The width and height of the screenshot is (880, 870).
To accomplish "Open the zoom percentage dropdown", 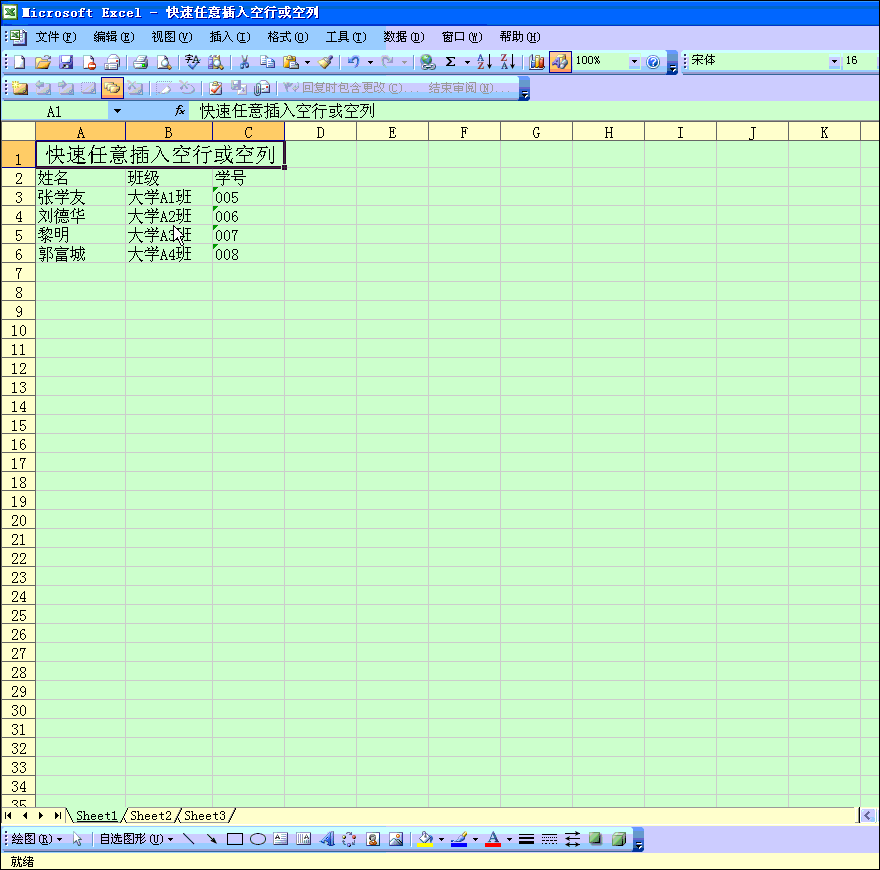I will (x=634, y=62).
